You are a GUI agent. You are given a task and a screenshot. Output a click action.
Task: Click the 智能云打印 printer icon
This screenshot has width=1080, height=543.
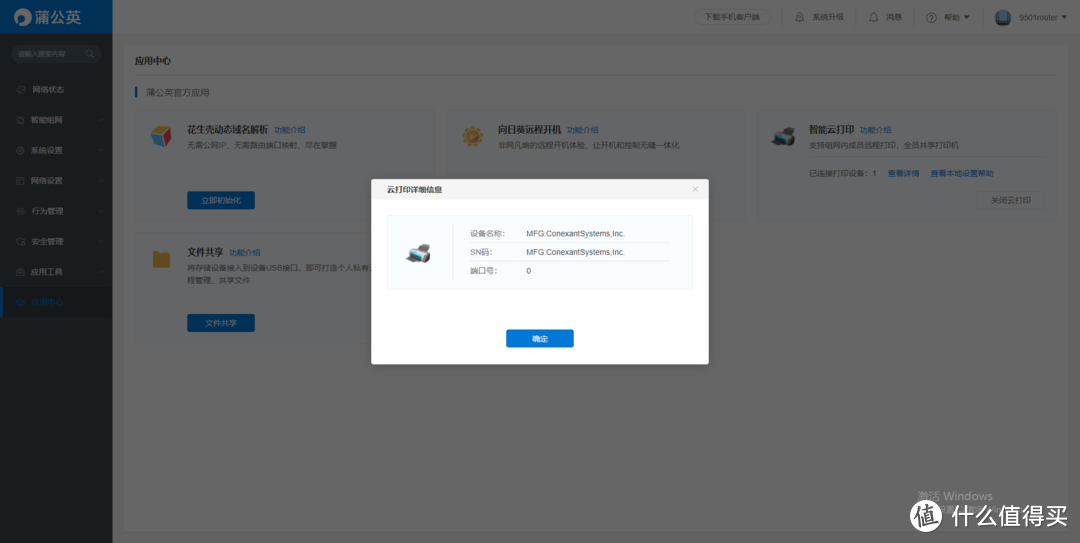[x=783, y=136]
